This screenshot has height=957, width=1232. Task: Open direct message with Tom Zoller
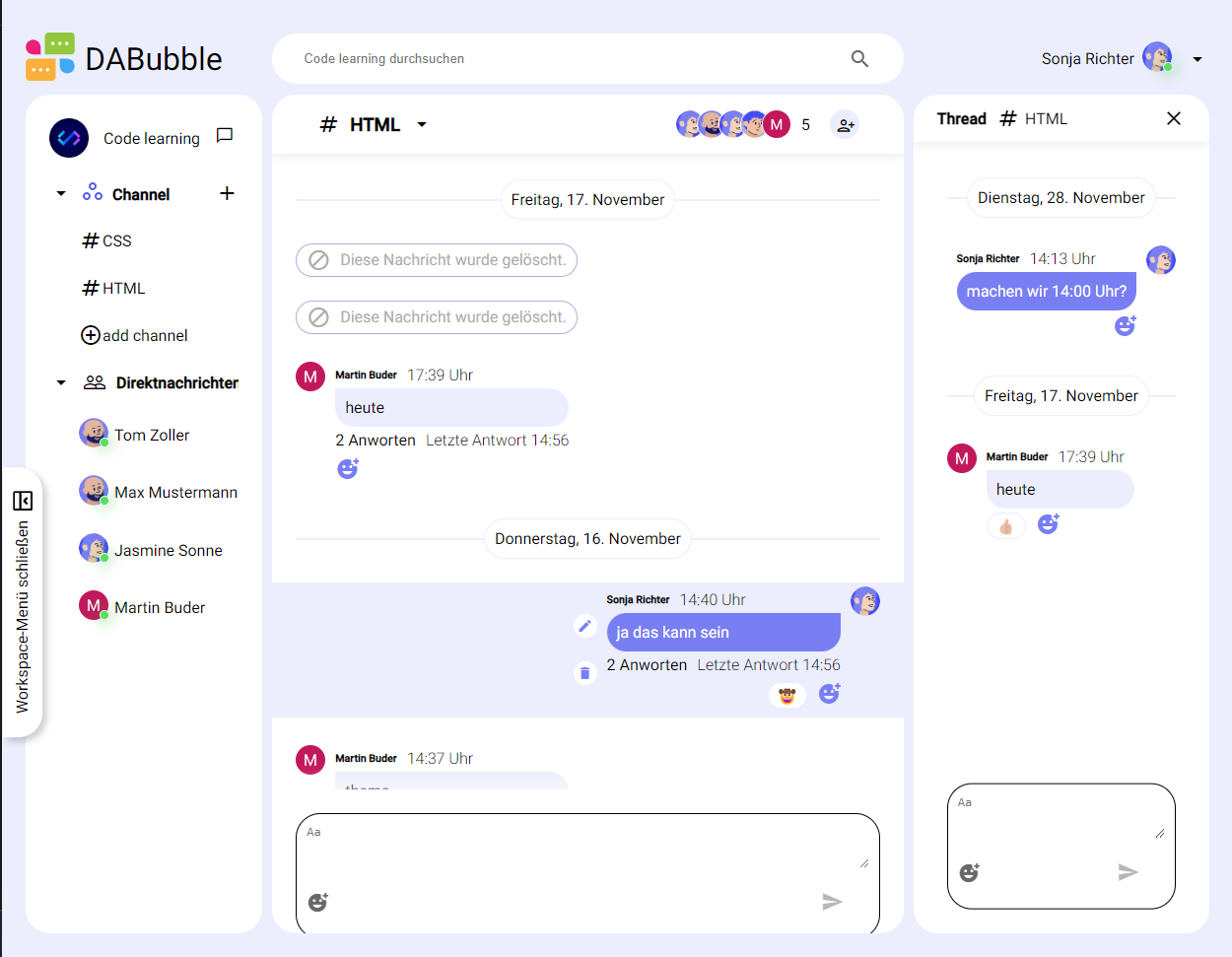[x=134, y=435]
